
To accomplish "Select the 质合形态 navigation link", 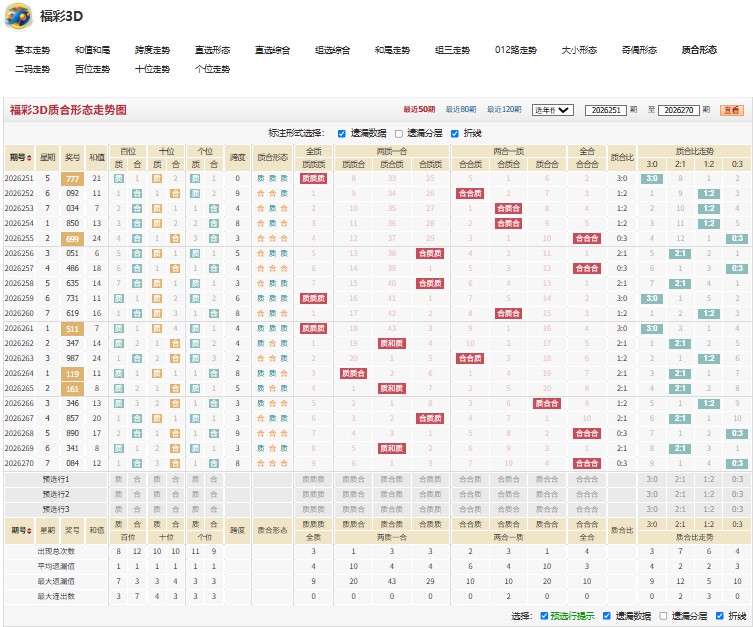I will pyautogui.click(x=699, y=50).
